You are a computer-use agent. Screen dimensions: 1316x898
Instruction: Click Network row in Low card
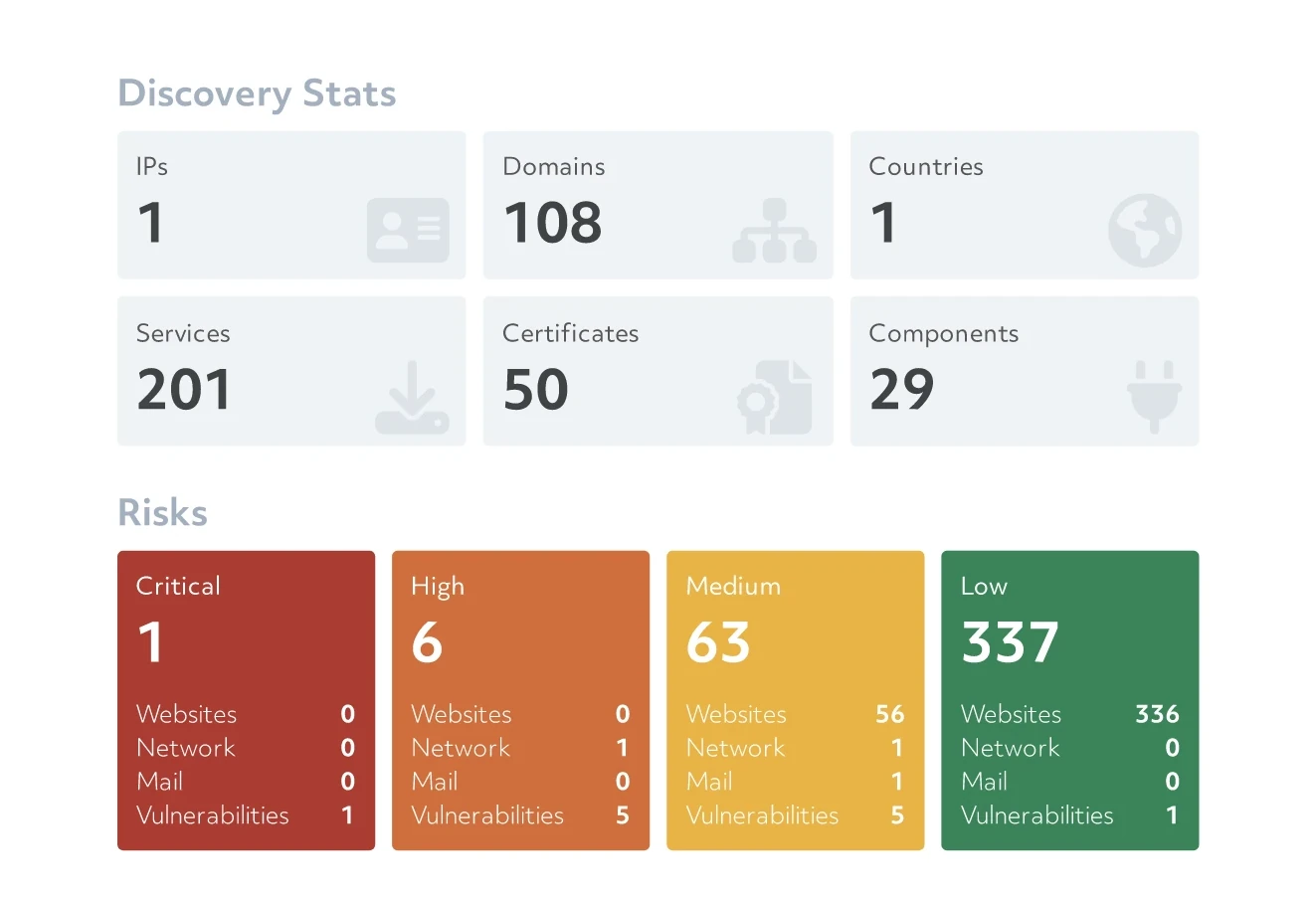point(1070,748)
